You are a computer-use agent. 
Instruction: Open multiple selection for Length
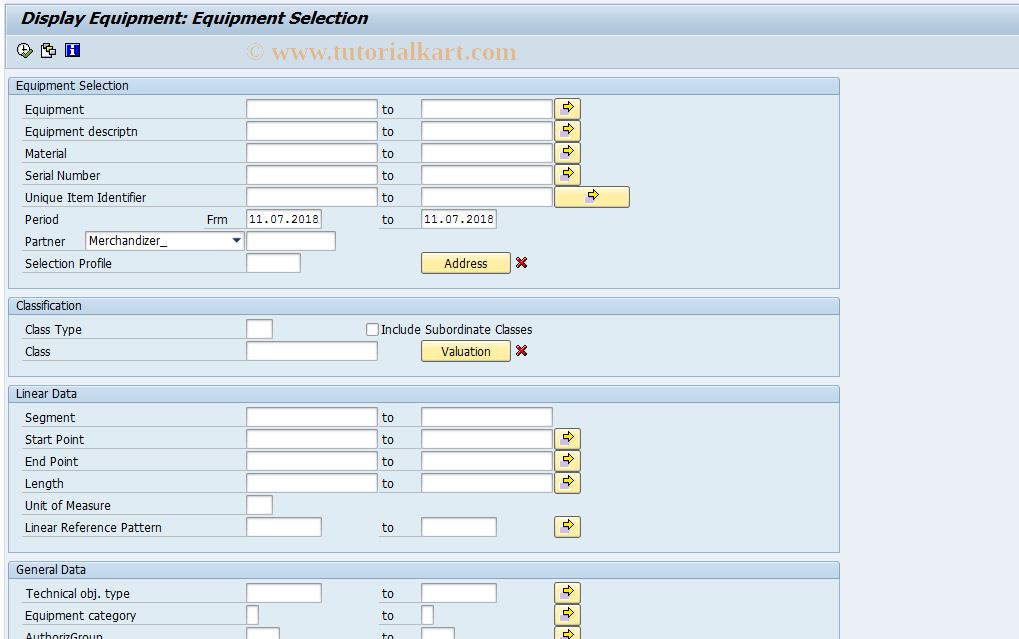point(566,482)
